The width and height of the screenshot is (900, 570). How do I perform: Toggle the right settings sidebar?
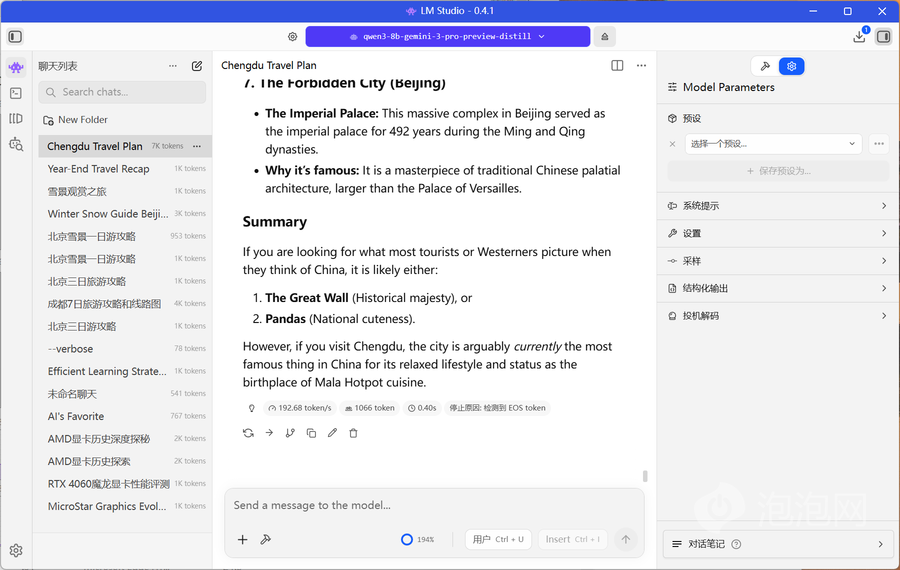[883, 36]
